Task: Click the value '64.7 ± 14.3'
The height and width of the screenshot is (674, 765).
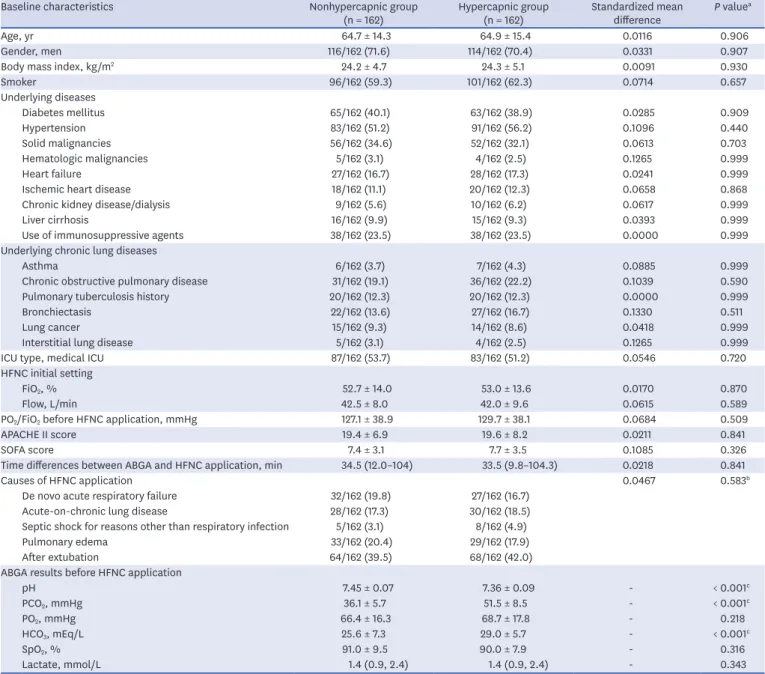Action: pyautogui.click(x=366, y=36)
